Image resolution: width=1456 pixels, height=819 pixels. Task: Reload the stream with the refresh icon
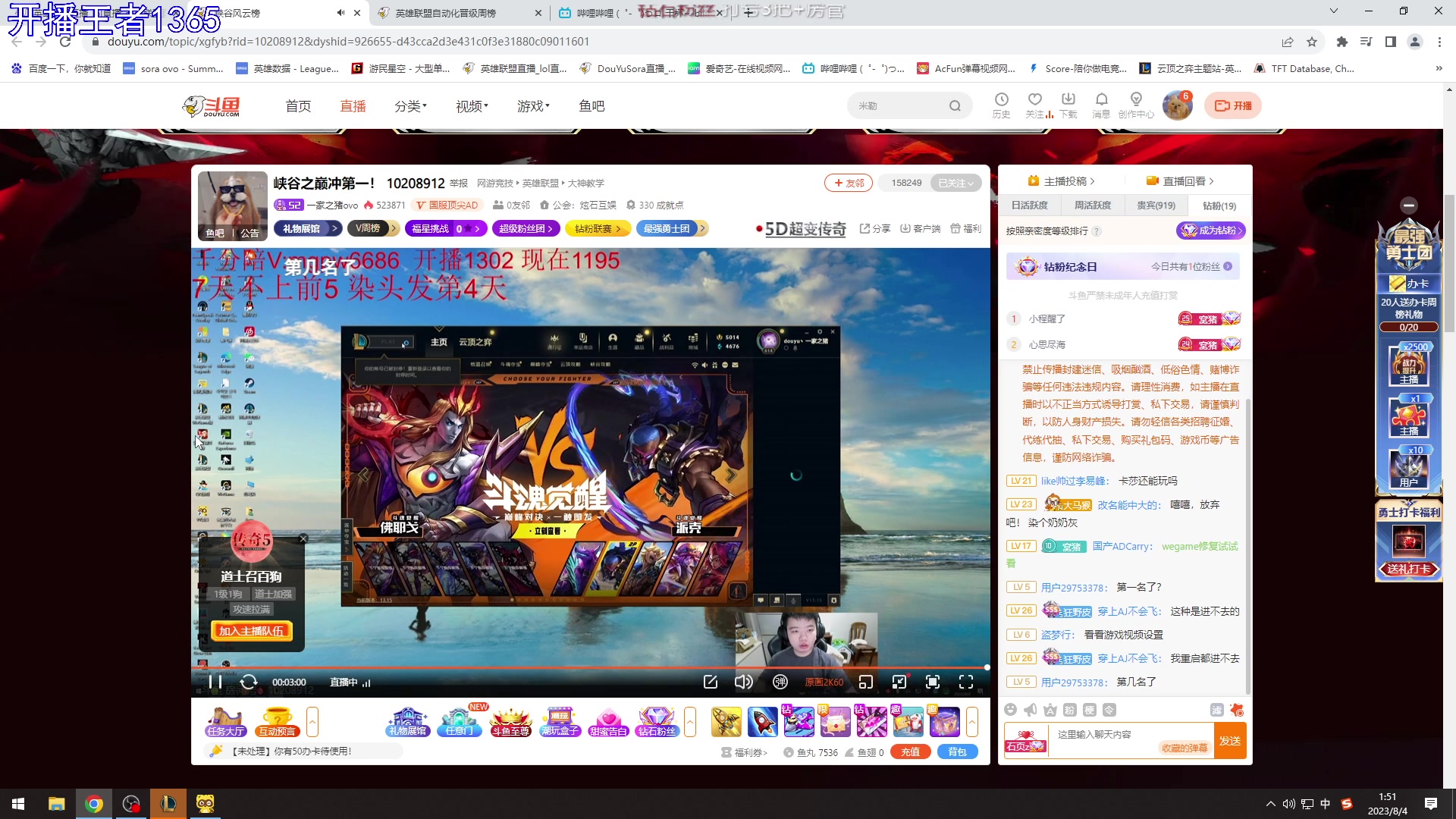click(x=249, y=682)
